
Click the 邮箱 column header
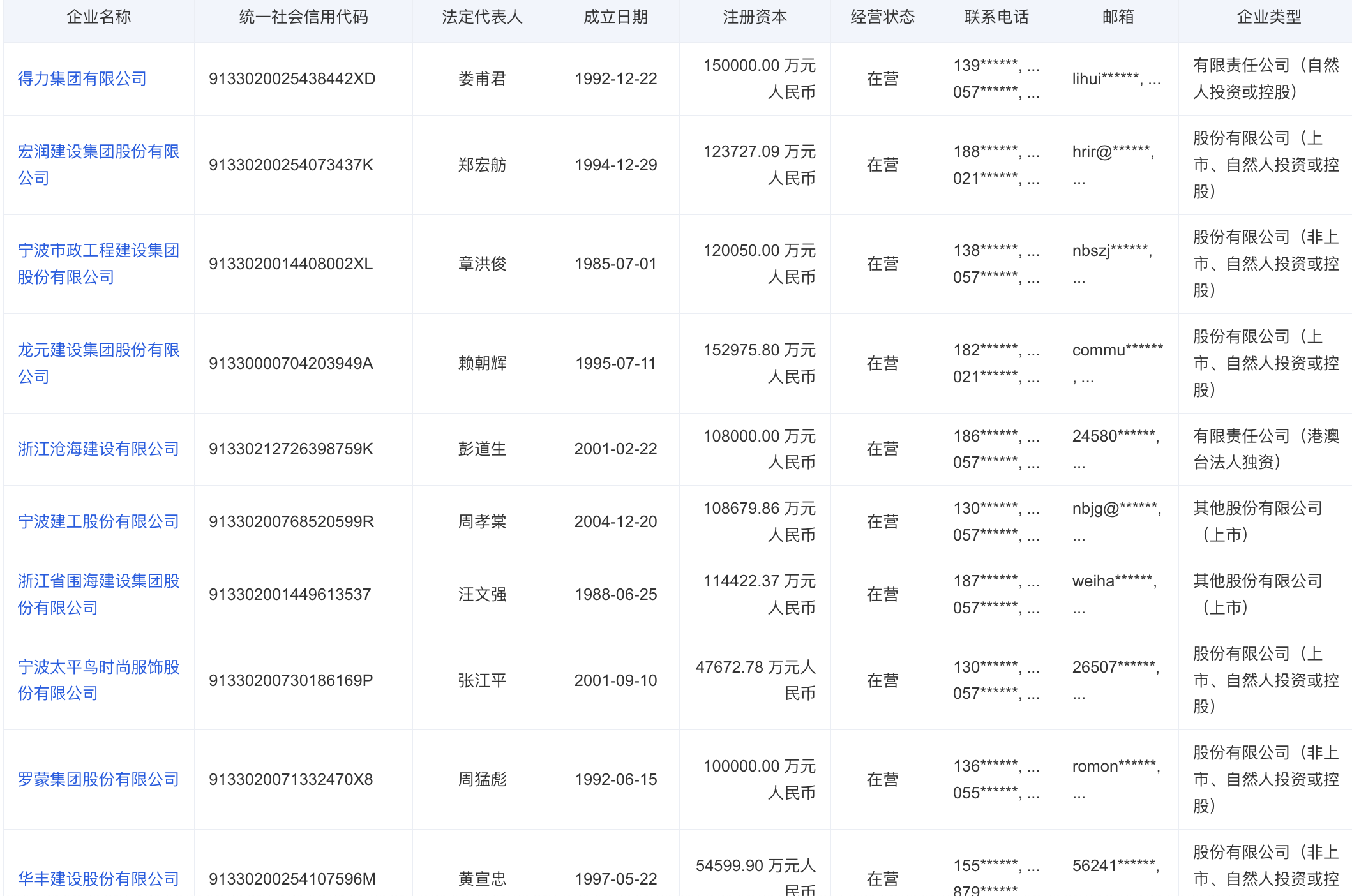(1118, 17)
